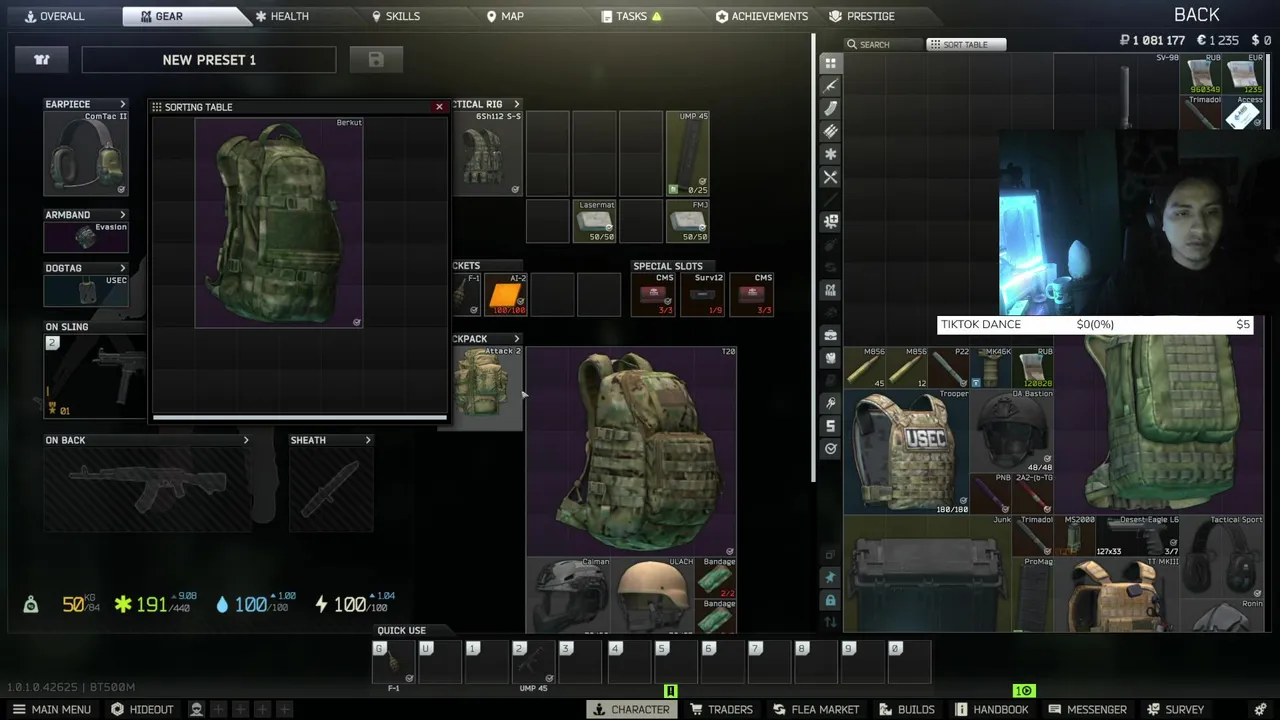
Task: Open the Overall tab
Action: click(x=54, y=16)
